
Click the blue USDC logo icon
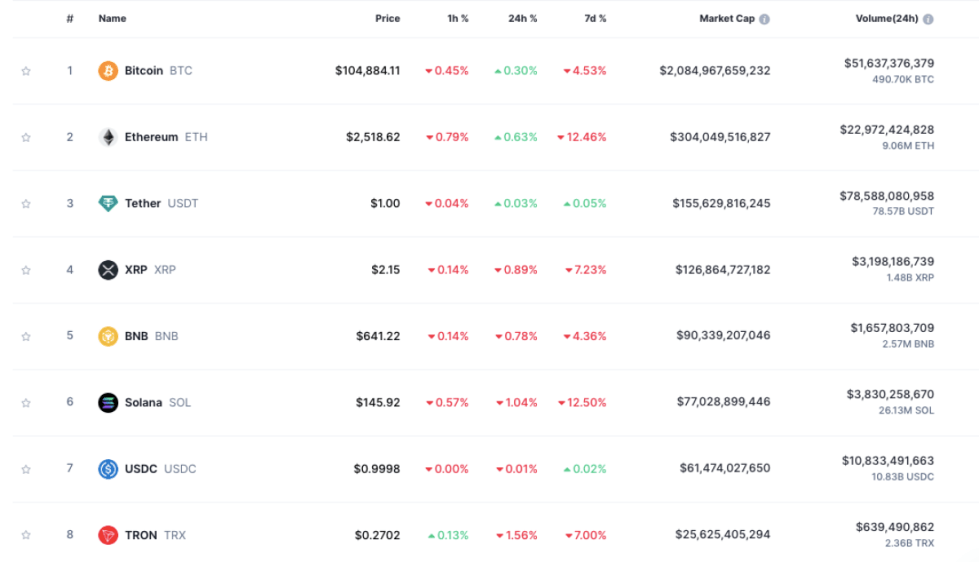coord(108,469)
